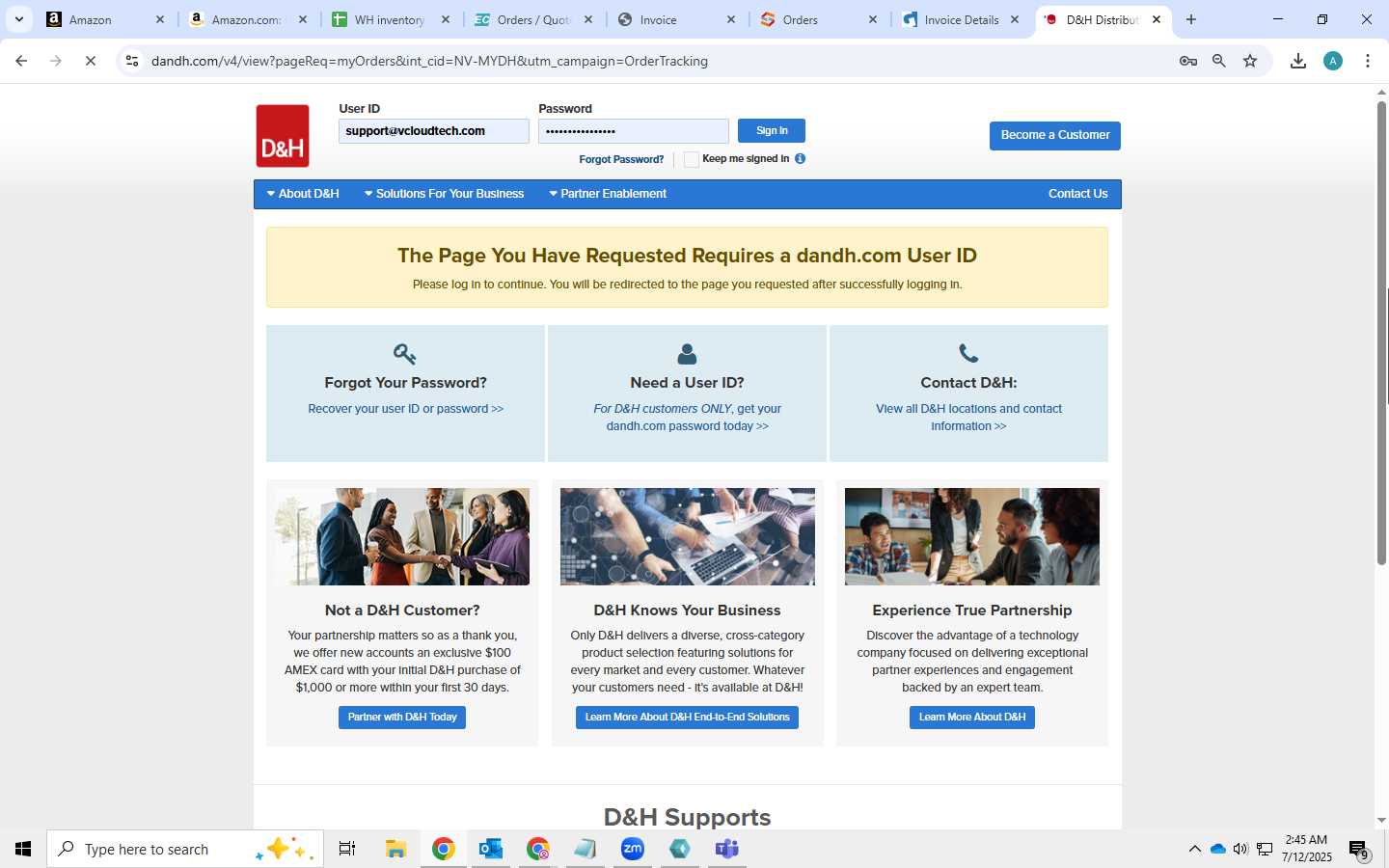Open the Chrome profile avatar

1333,61
